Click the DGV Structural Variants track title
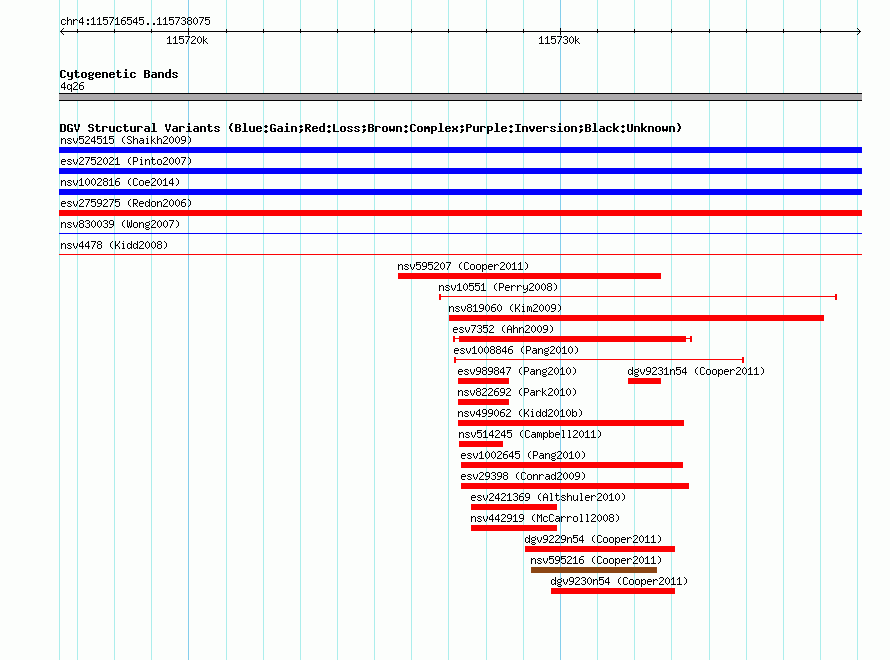890x660 pixels. click(371, 128)
